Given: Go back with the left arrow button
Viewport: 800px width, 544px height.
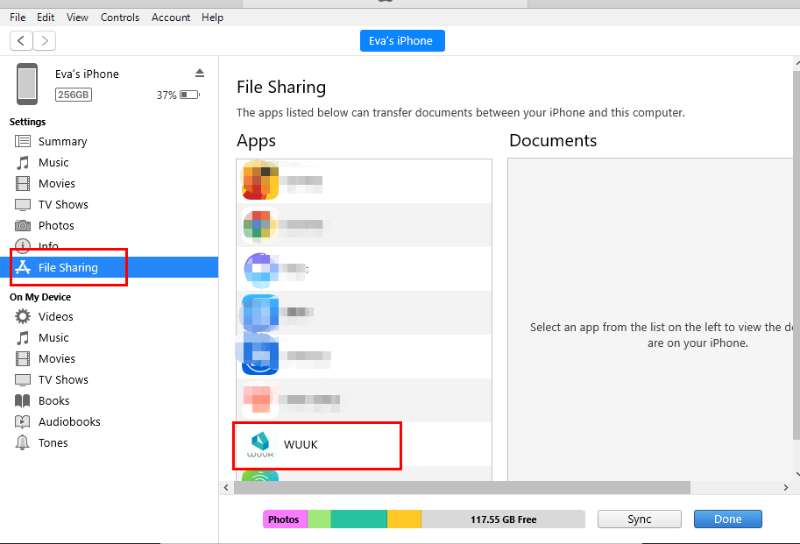Looking at the screenshot, I should point(21,40).
